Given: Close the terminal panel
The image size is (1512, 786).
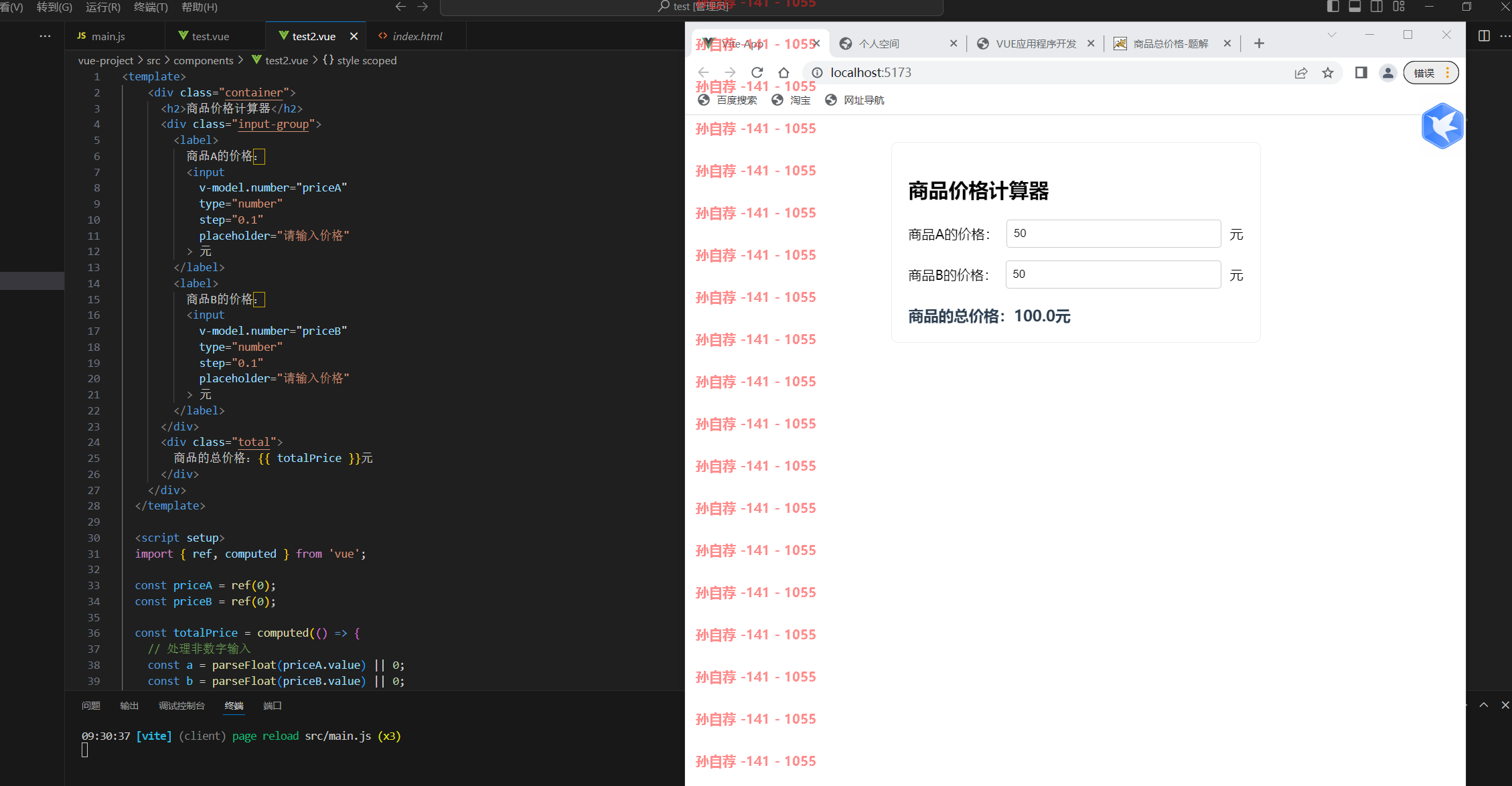Looking at the screenshot, I should click(x=1505, y=705).
